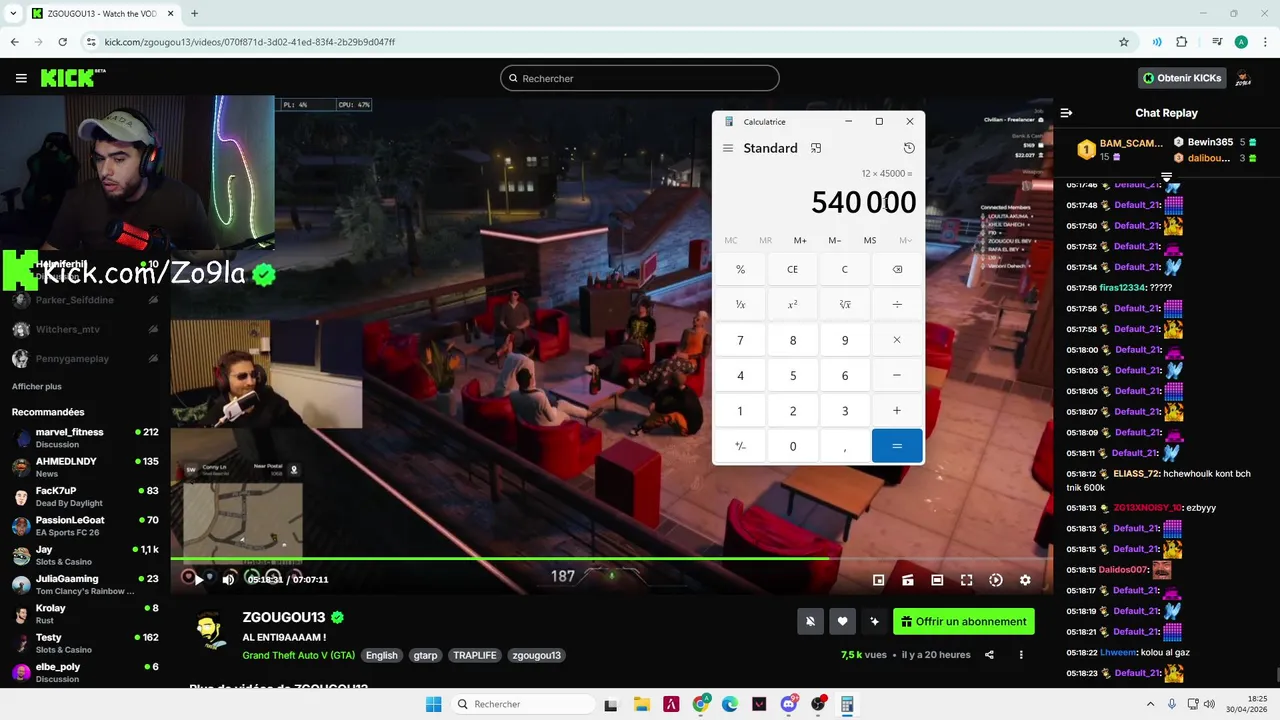Expand the chat leaderboard handle
The image size is (1280, 720).
[1166, 177]
